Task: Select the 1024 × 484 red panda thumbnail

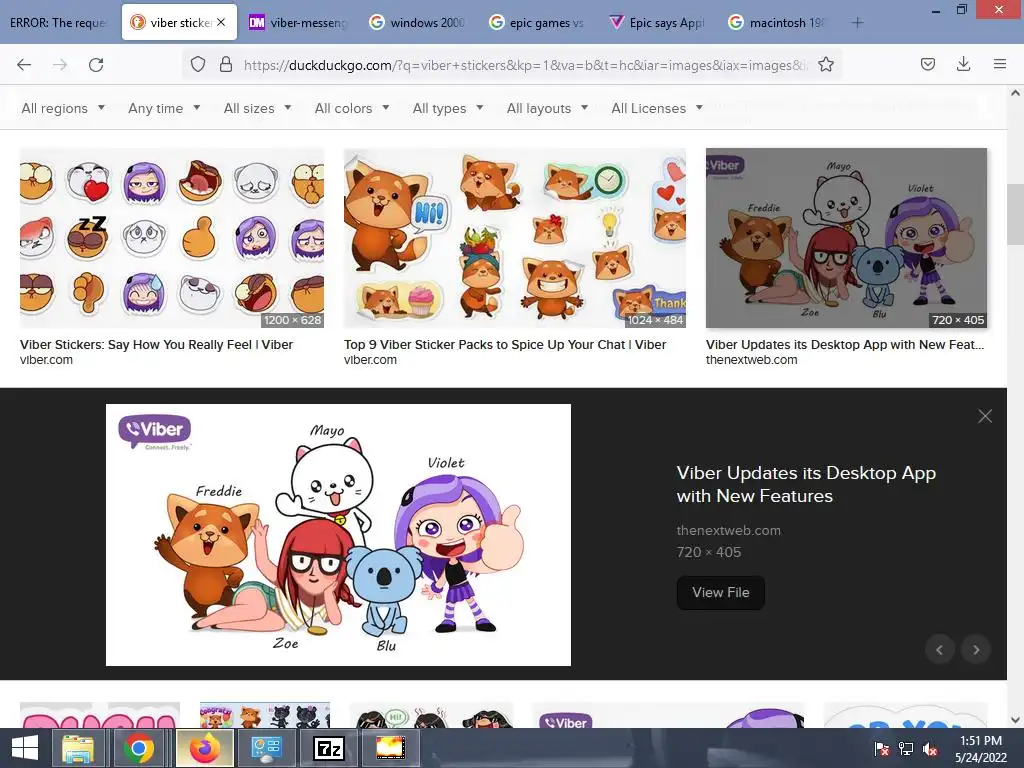Action: pyautogui.click(x=515, y=238)
